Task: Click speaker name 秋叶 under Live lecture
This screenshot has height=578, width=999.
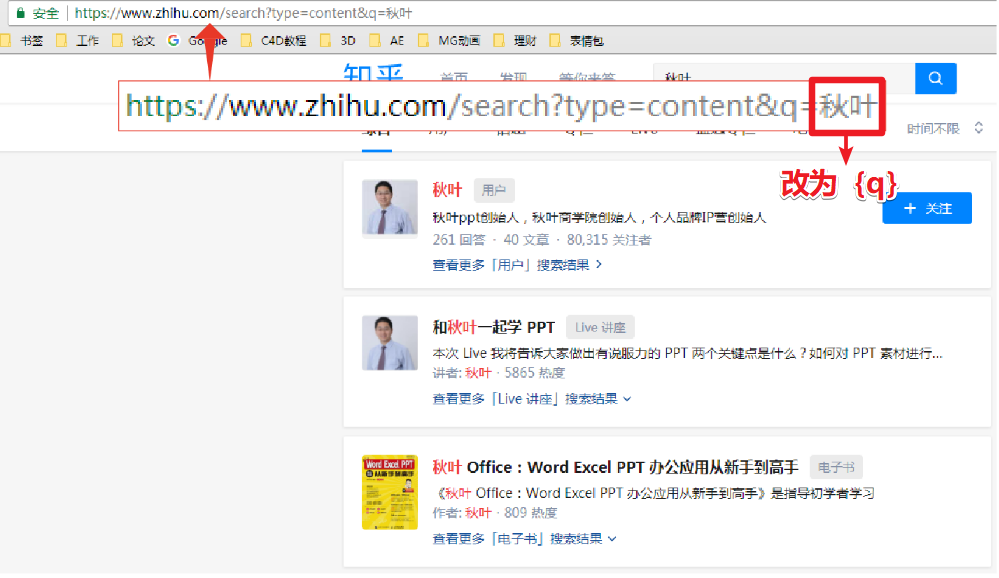Action: [478, 373]
